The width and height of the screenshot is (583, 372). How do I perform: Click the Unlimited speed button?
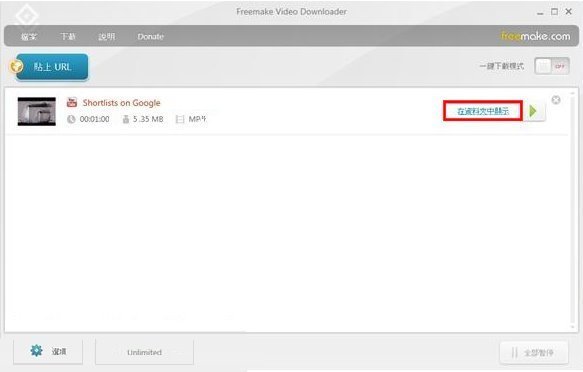pyautogui.click(x=144, y=352)
